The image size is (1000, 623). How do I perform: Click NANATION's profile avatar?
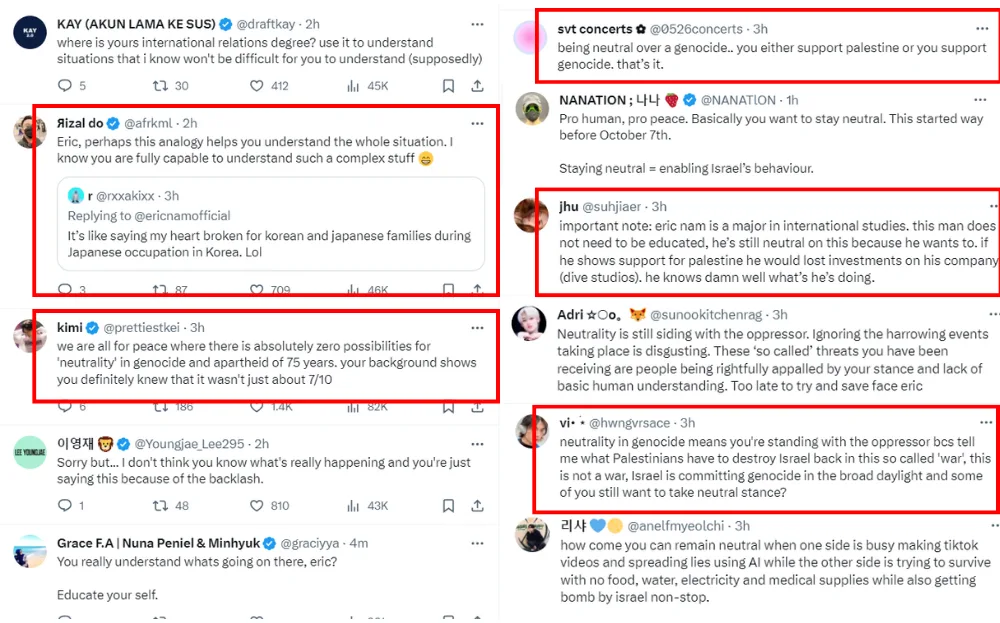(531, 108)
